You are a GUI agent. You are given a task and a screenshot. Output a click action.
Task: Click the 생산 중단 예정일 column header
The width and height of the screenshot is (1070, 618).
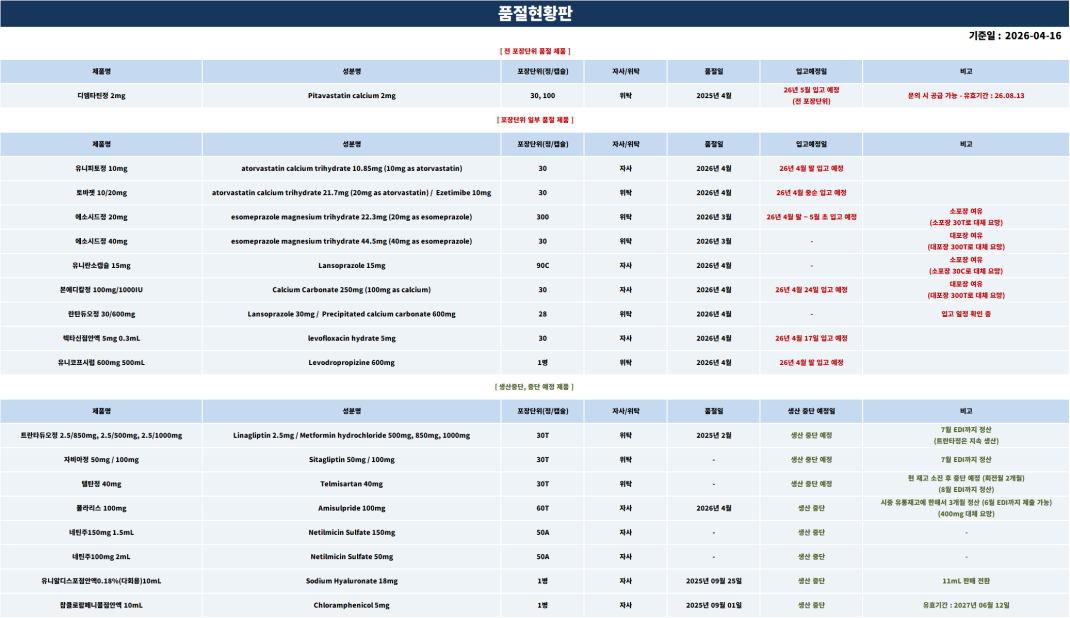[x=811, y=411]
